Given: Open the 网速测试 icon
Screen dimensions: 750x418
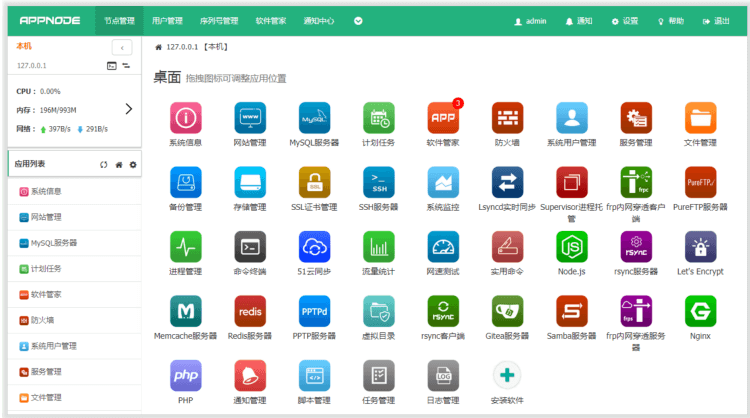Looking at the screenshot, I should click(x=443, y=247).
